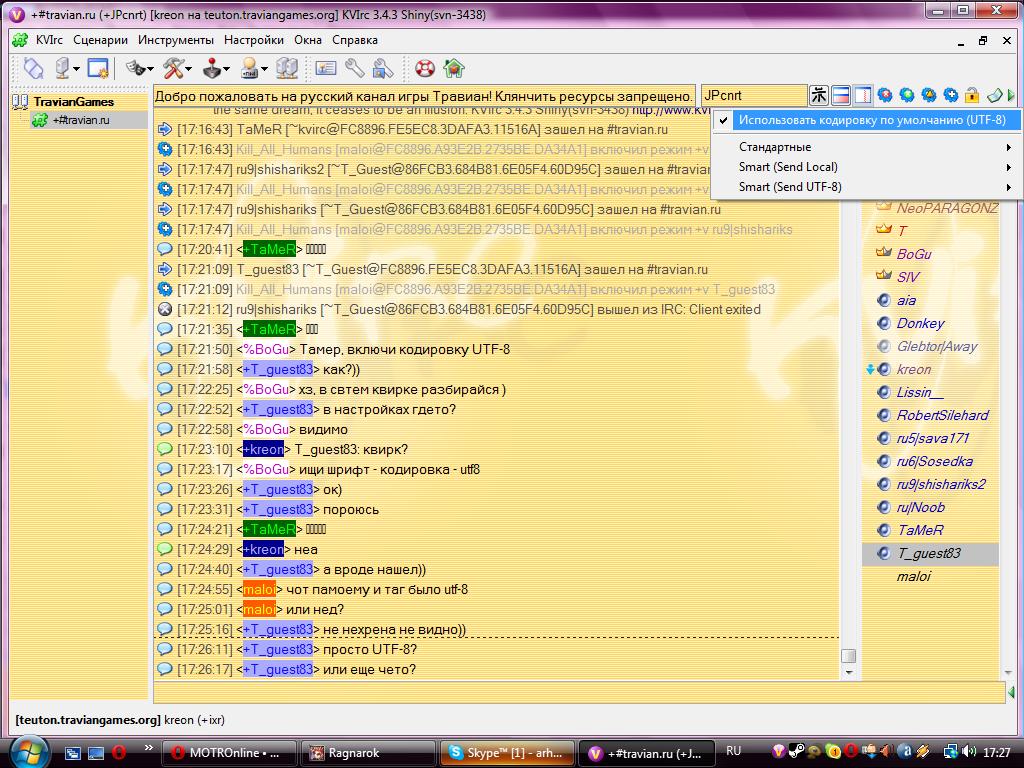The height and width of the screenshot is (768, 1024).
Task: Click the chat scrollbar down arrow
Action: [x=848, y=672]
